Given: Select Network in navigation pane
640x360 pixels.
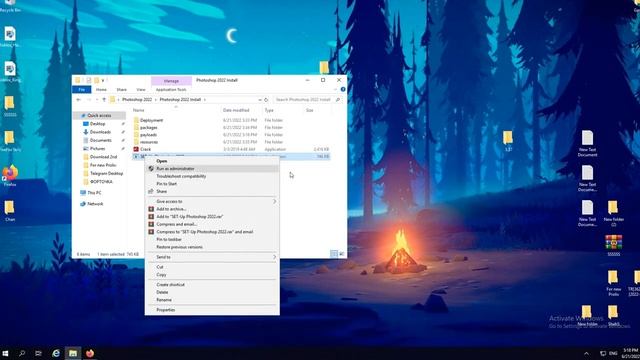Looking at the screenshot, I should (95, 204).
